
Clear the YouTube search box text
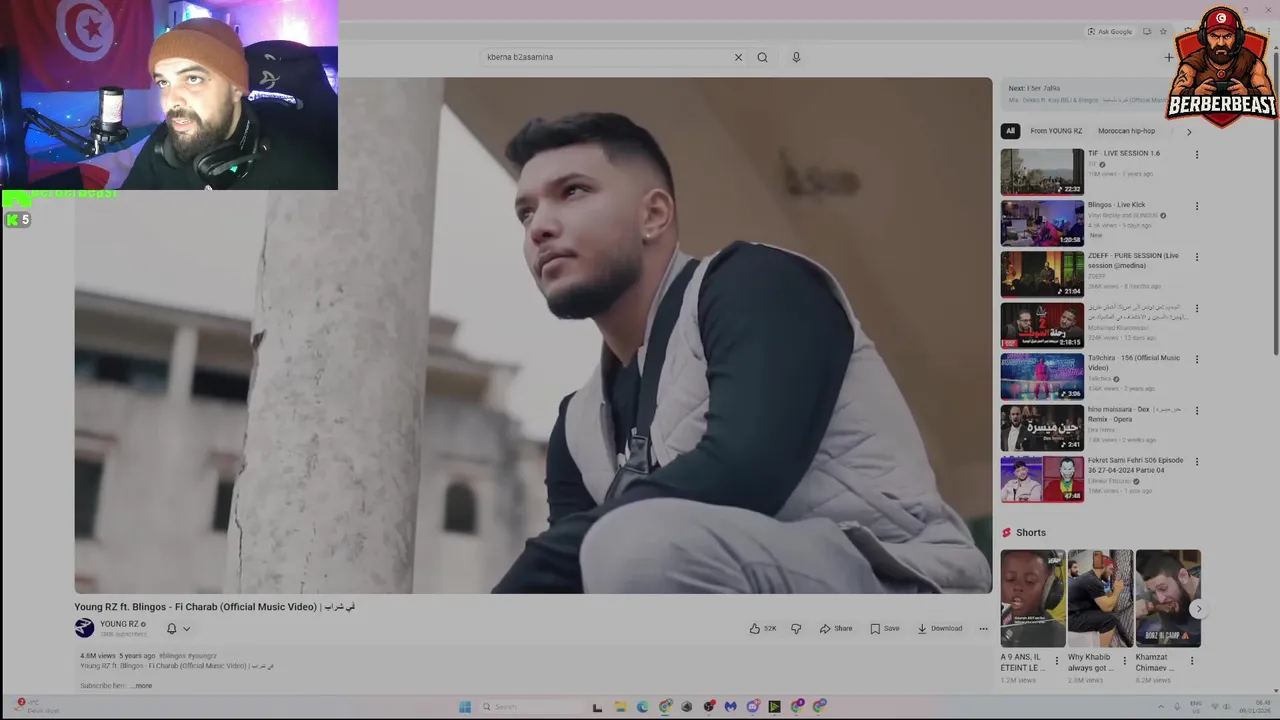738,57
